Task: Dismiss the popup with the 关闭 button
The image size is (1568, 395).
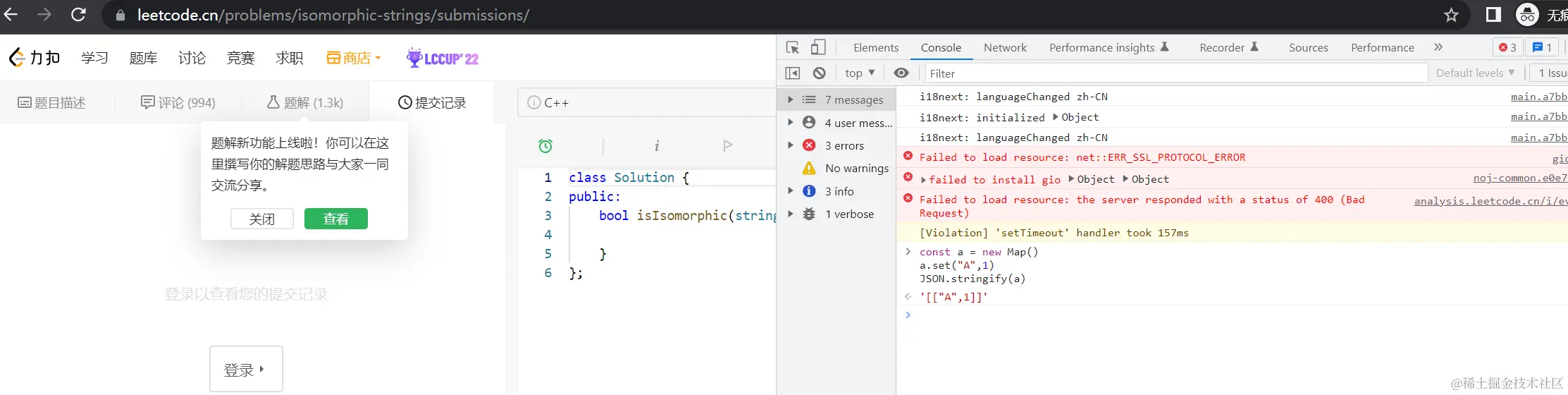Action: tap(262, 219)
